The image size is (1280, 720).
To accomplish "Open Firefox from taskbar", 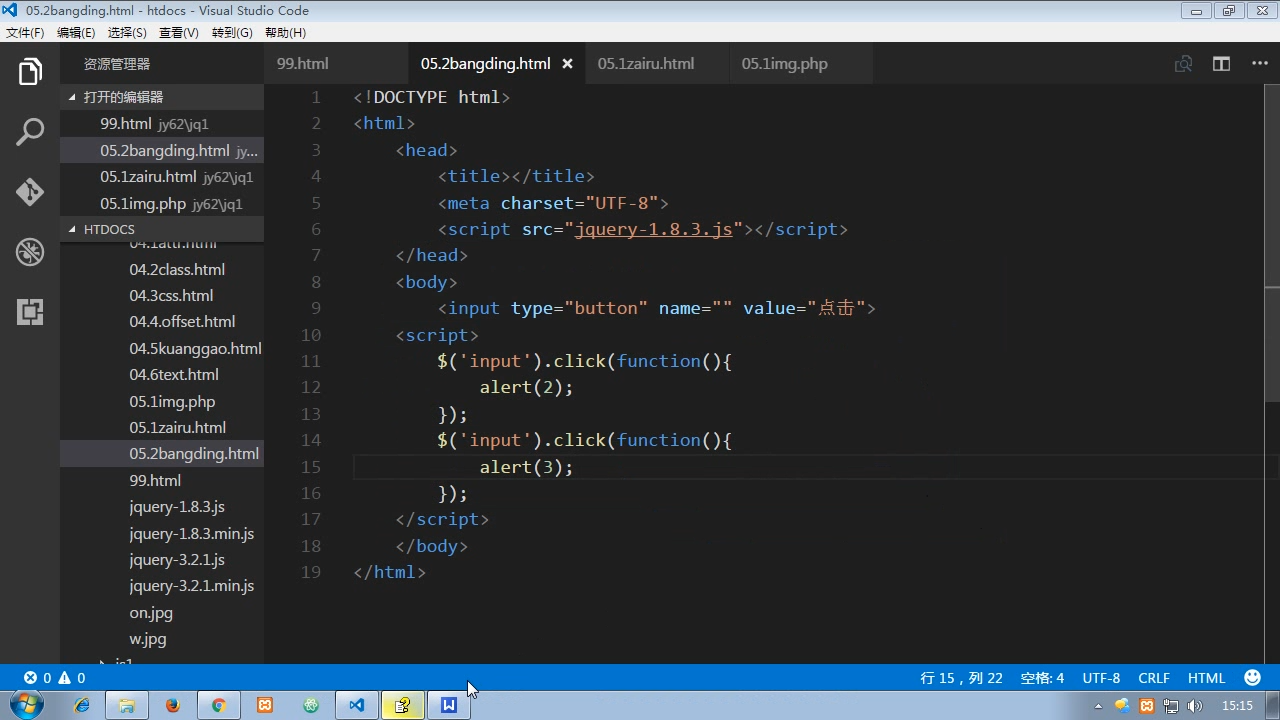I will point(172,705).
